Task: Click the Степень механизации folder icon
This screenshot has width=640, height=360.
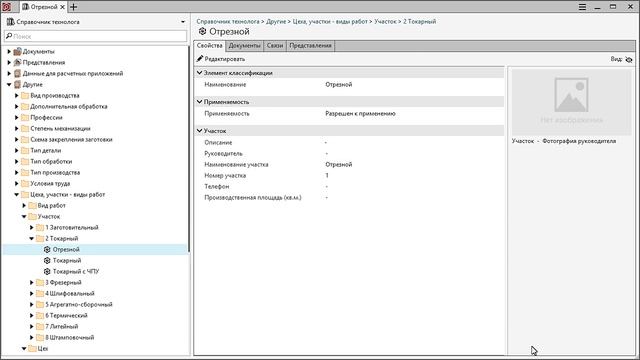Action: tap(25, 129)
